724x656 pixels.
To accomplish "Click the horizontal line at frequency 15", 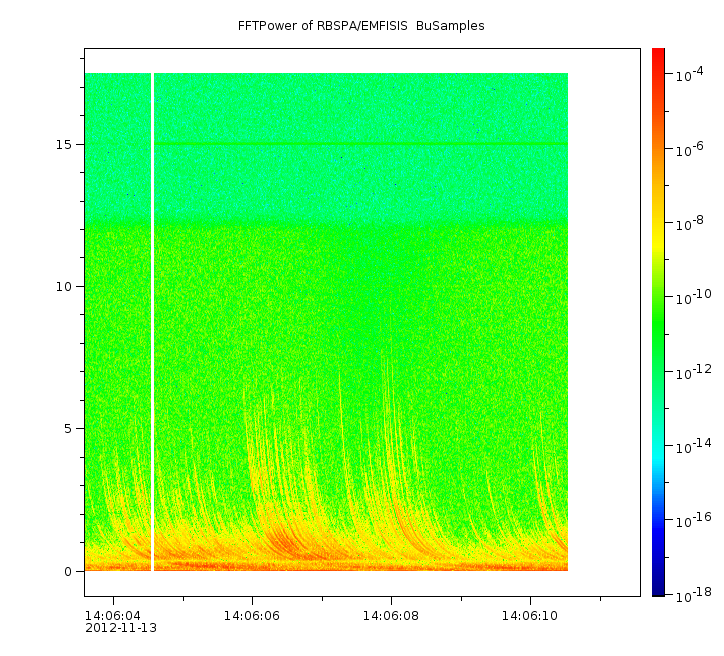I will pos(360,144).
